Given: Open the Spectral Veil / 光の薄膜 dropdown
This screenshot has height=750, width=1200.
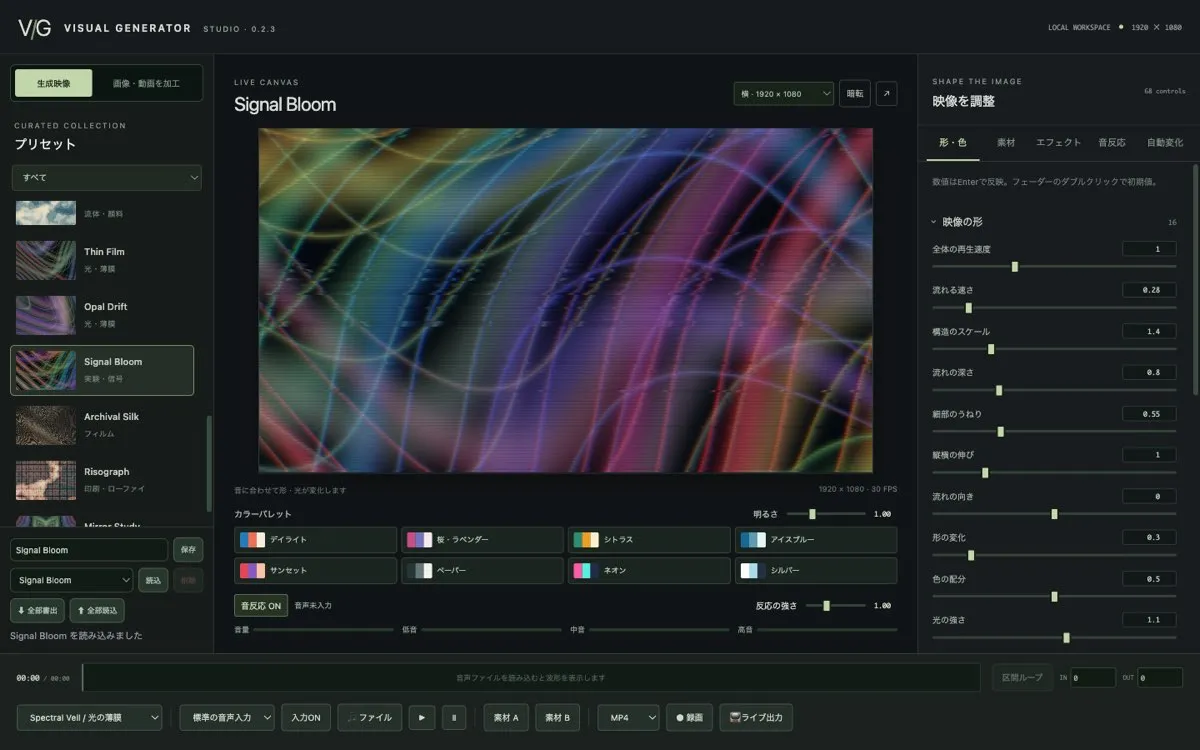Looking at the screenshot, I should tap(90, 717).
